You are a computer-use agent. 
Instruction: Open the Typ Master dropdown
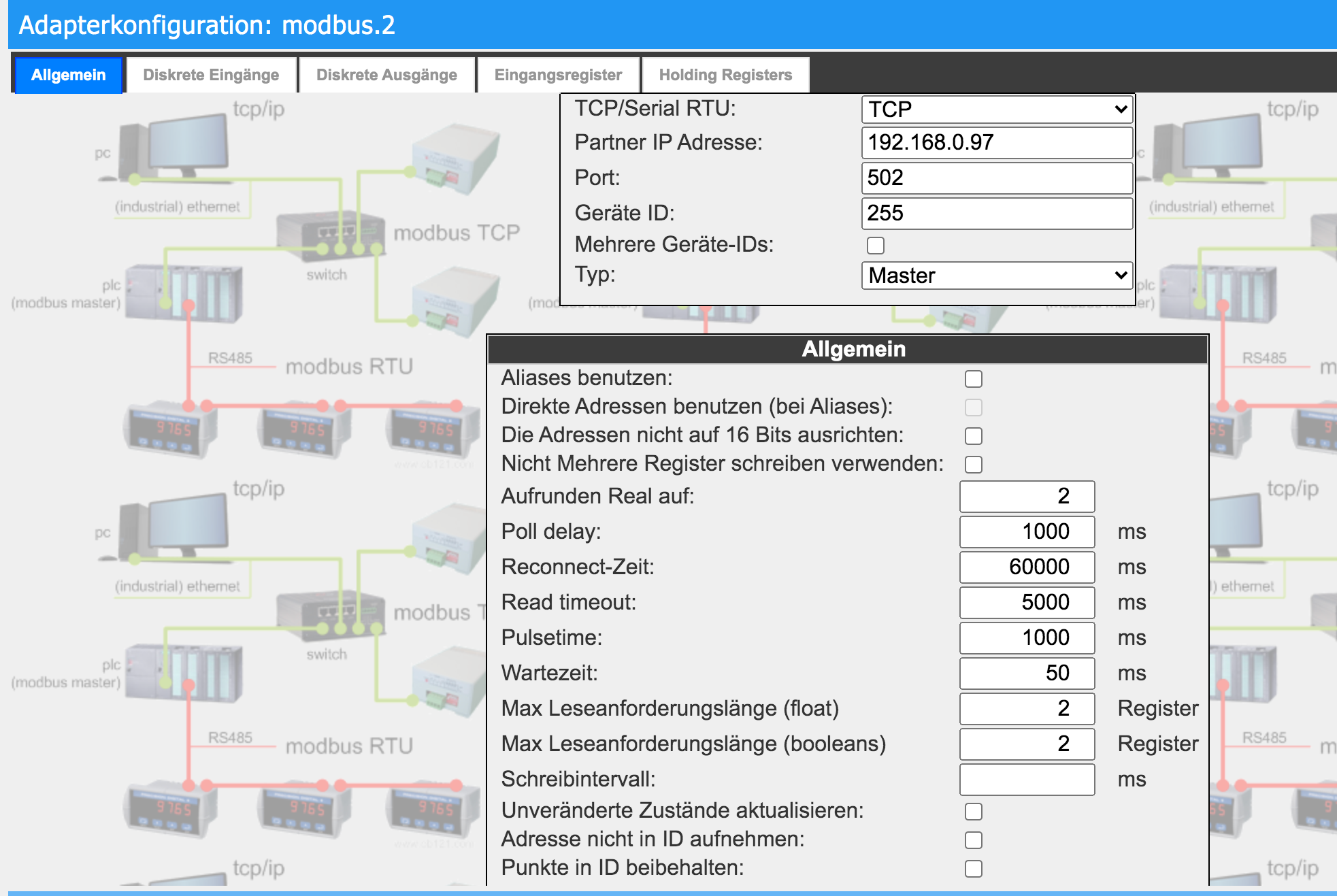[x=997, y=276]
